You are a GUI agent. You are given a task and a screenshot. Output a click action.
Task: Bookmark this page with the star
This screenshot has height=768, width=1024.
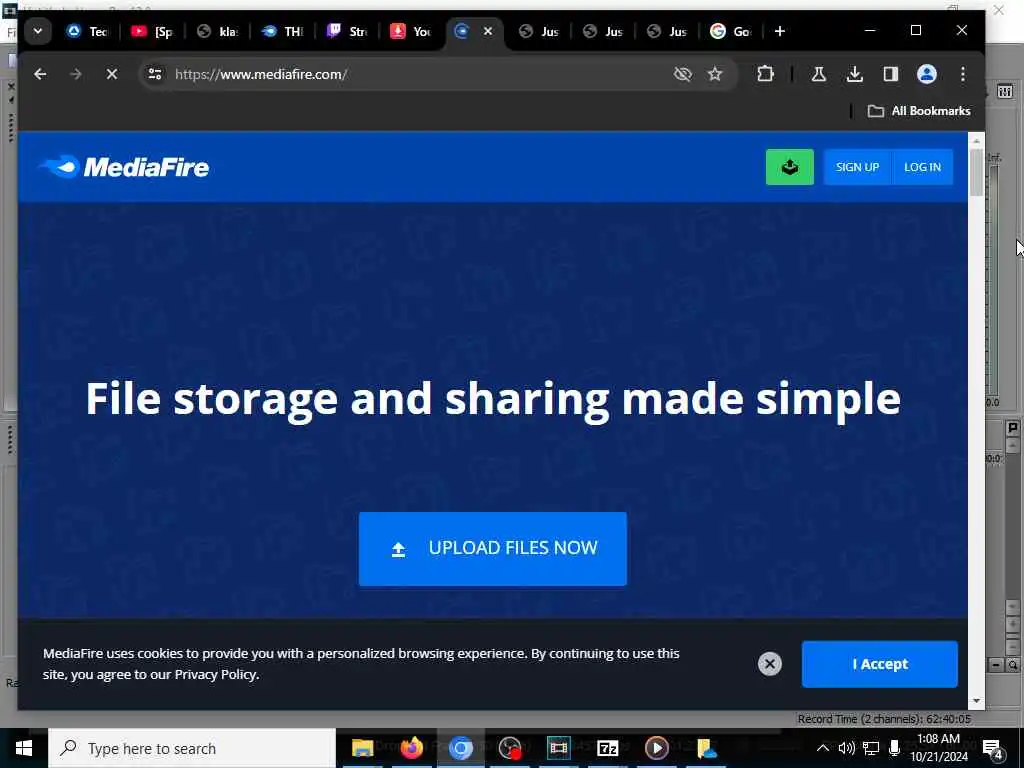pyautogui.click(x=715, y=74)
